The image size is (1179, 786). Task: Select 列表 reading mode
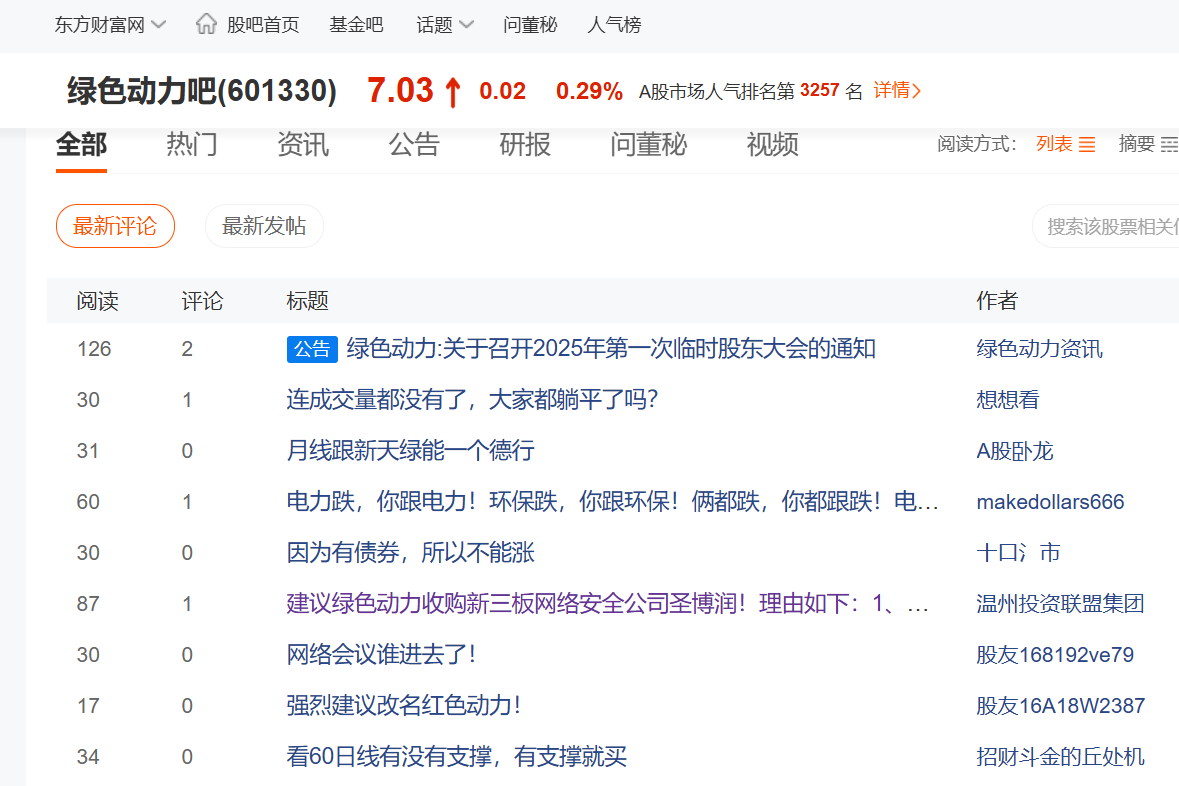pos(1054,144)
